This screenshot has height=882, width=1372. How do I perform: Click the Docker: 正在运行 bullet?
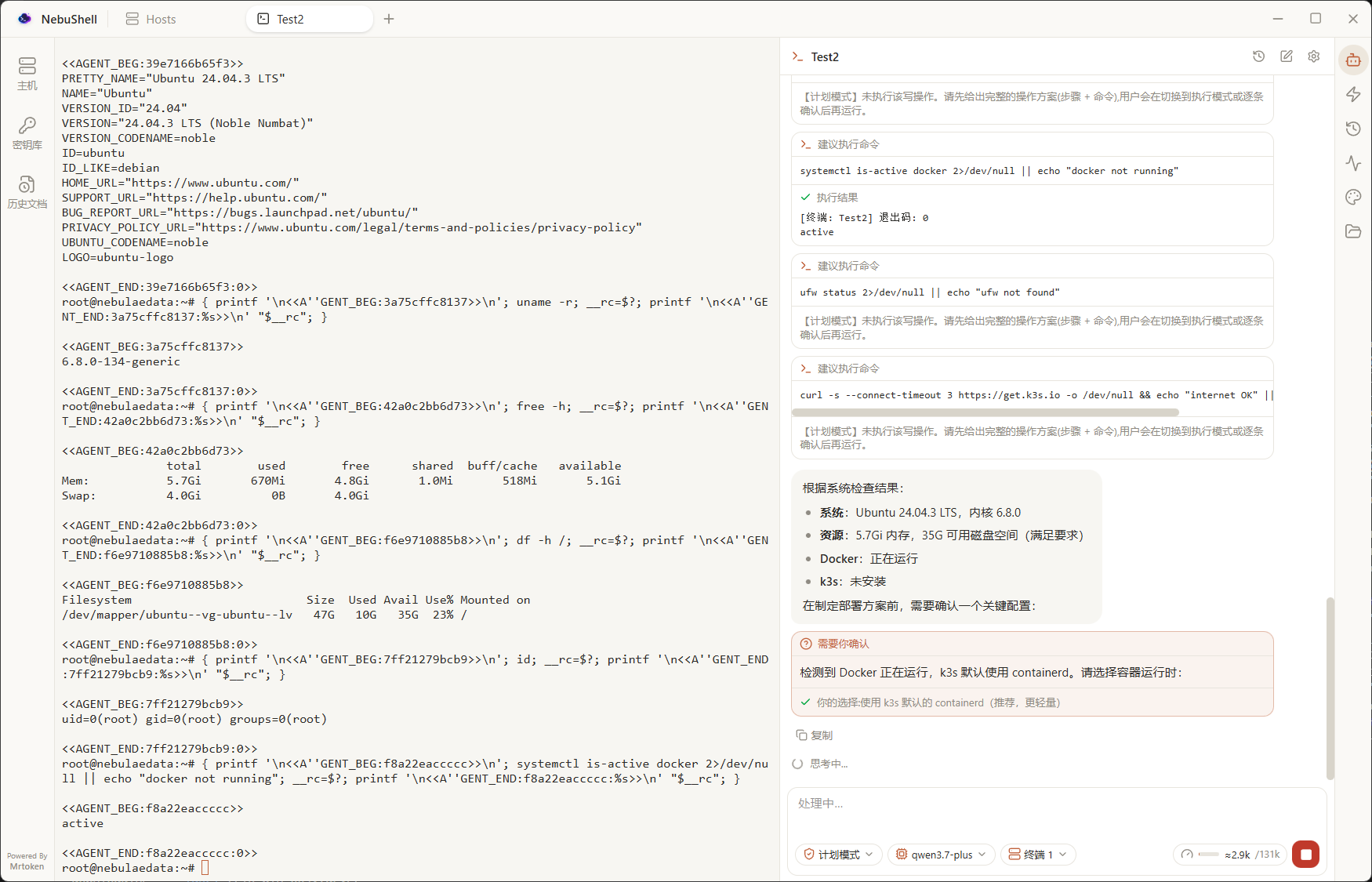click(869, 558)
